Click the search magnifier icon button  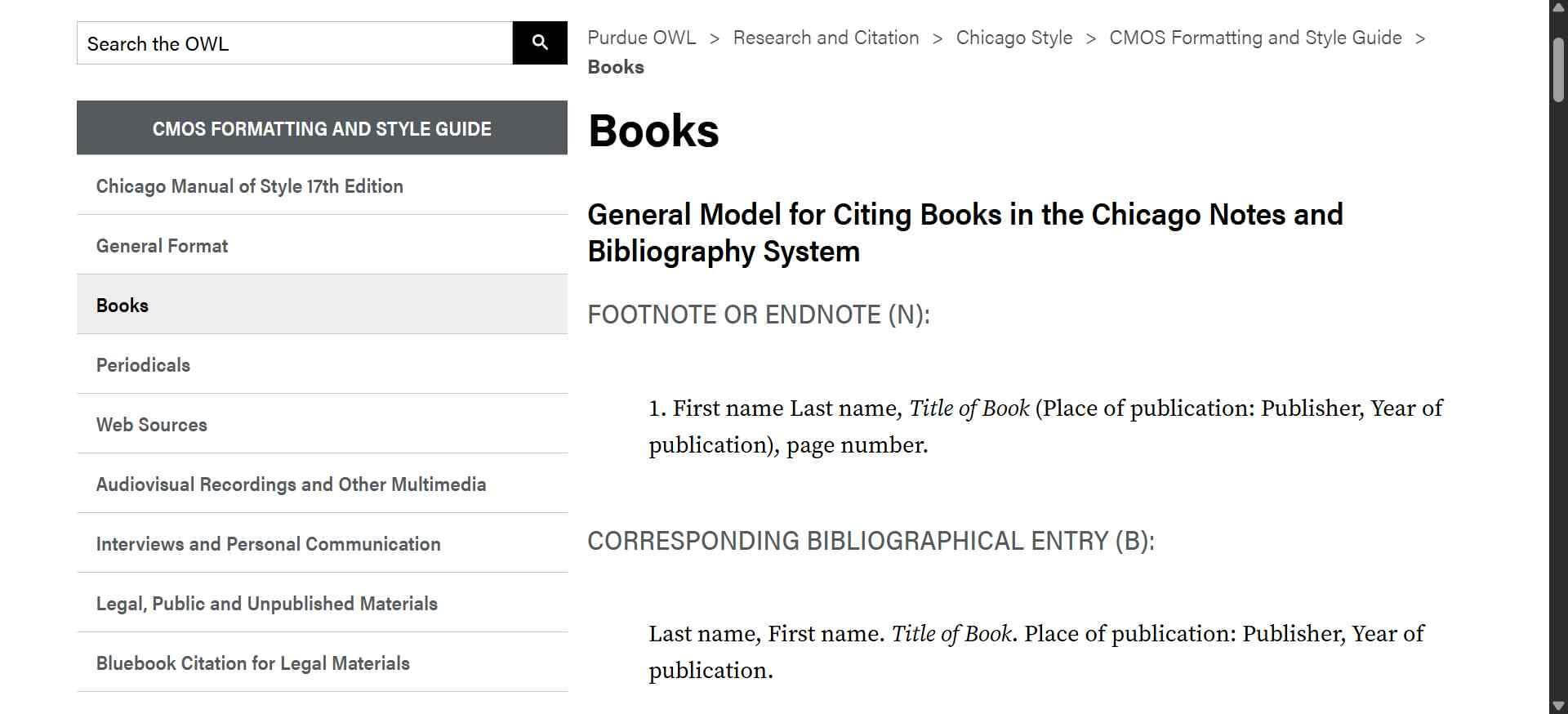[x=540, y=42]
